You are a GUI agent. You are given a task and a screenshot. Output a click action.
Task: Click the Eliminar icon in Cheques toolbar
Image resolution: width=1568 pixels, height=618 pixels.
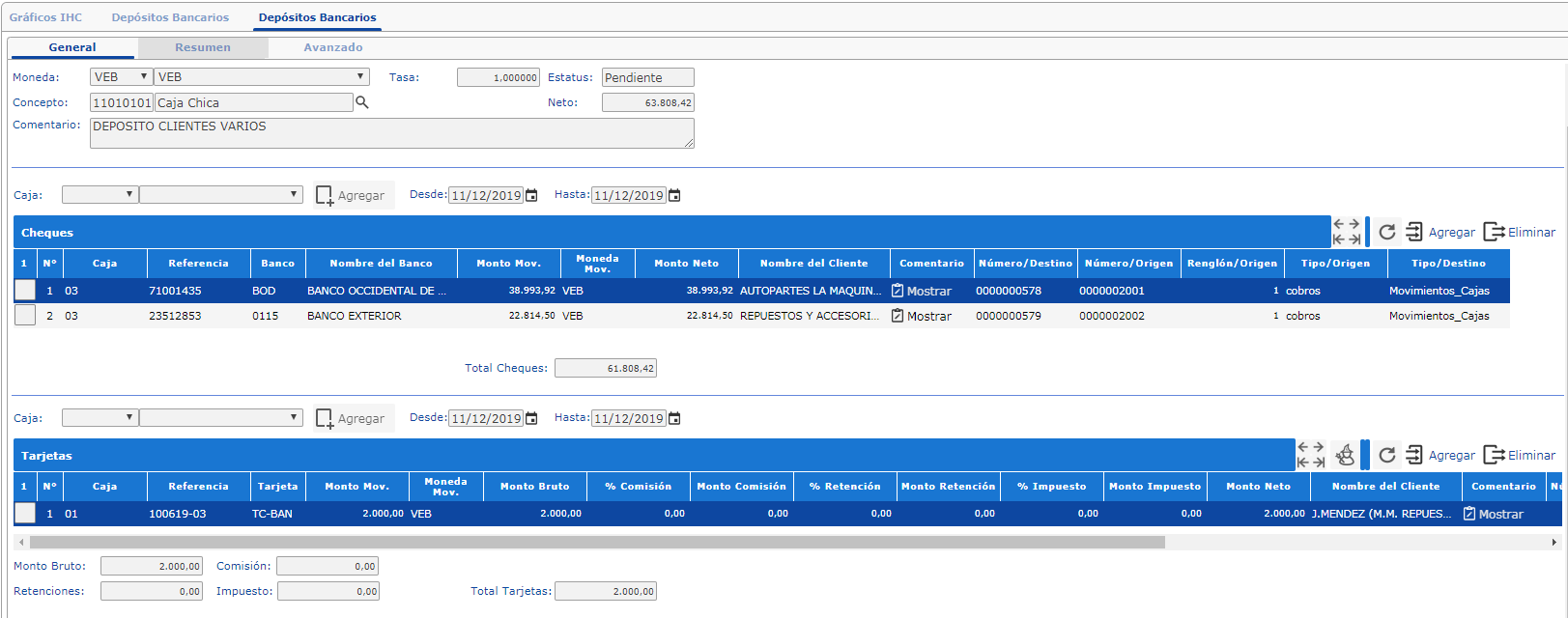point(1494,232)
